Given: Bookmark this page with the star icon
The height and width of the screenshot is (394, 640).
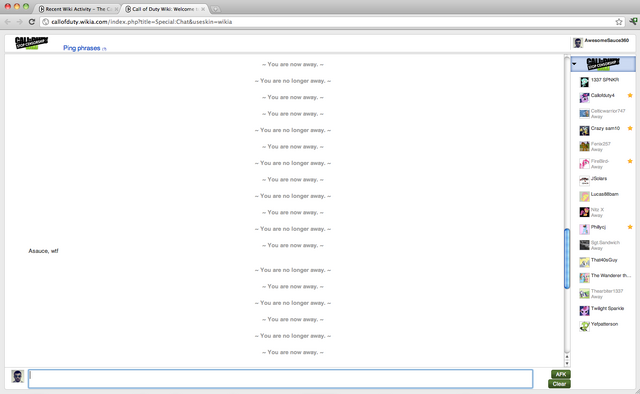Looking at the screenshot, I should [619, 22].
